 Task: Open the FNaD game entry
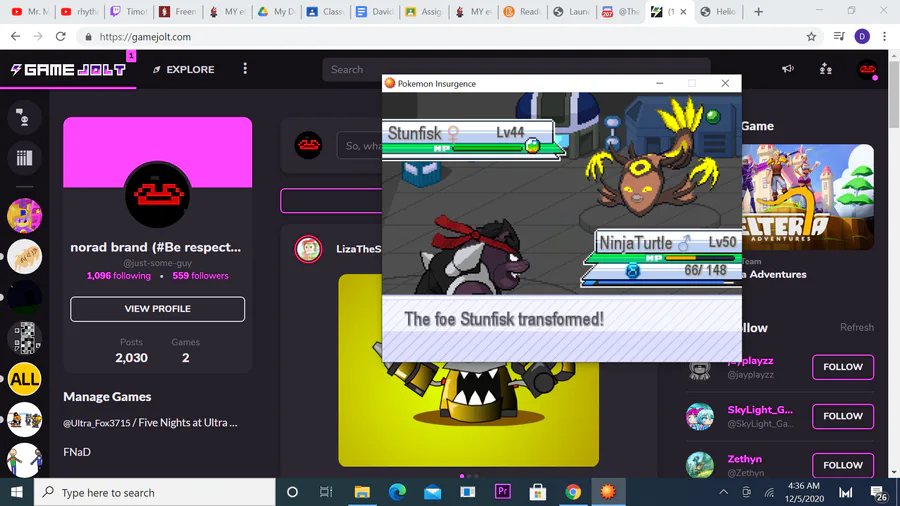point(77,452)
